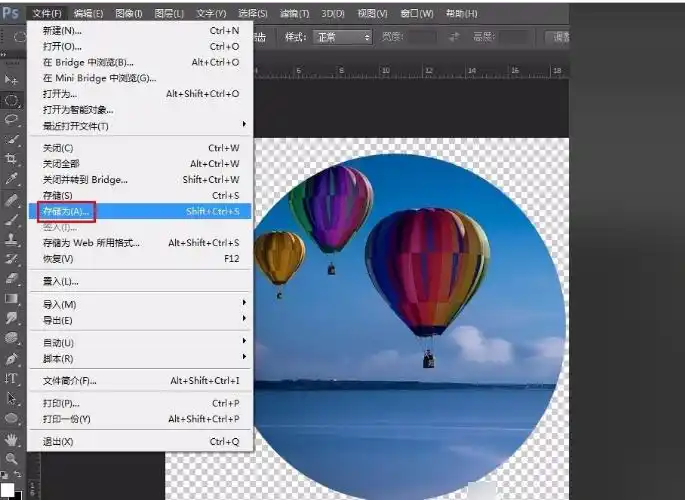Select the Eyedropper tool
Screen dimensions: 685x500
point(12,179)
